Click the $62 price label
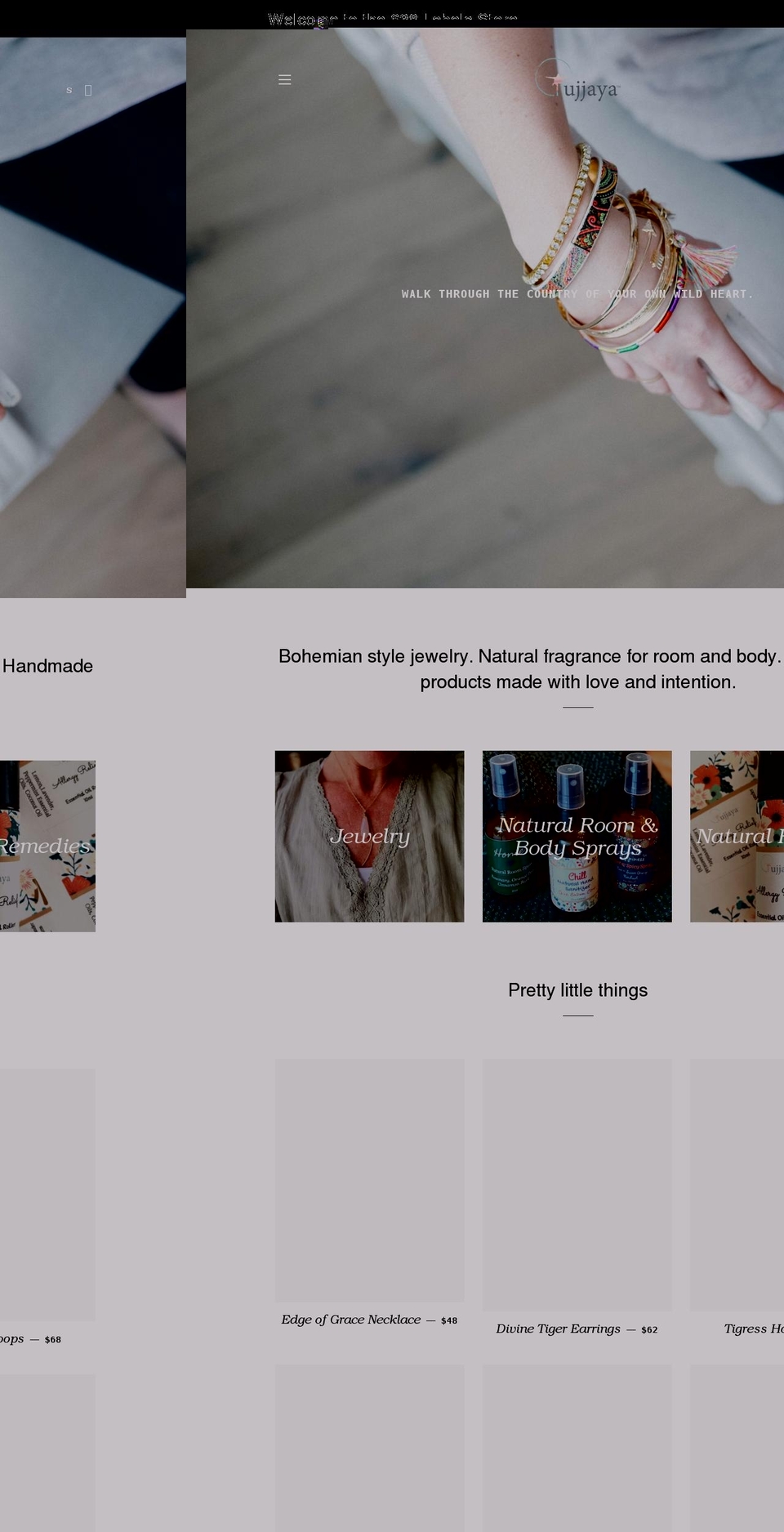Screen dimensions: 784x1532 (649, 1329)
